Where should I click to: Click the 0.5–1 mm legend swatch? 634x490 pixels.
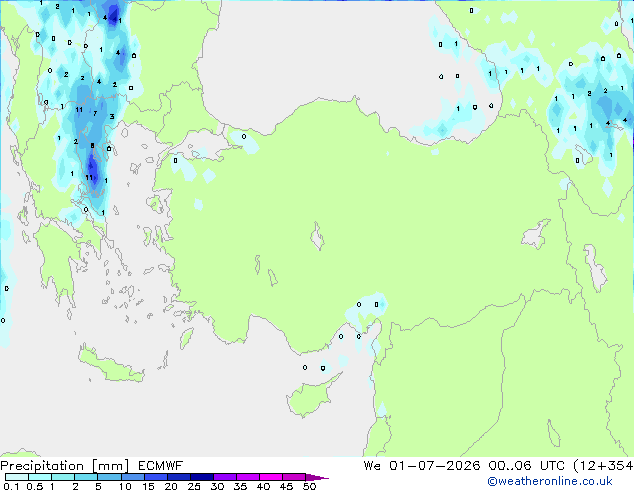coord(40,477)
